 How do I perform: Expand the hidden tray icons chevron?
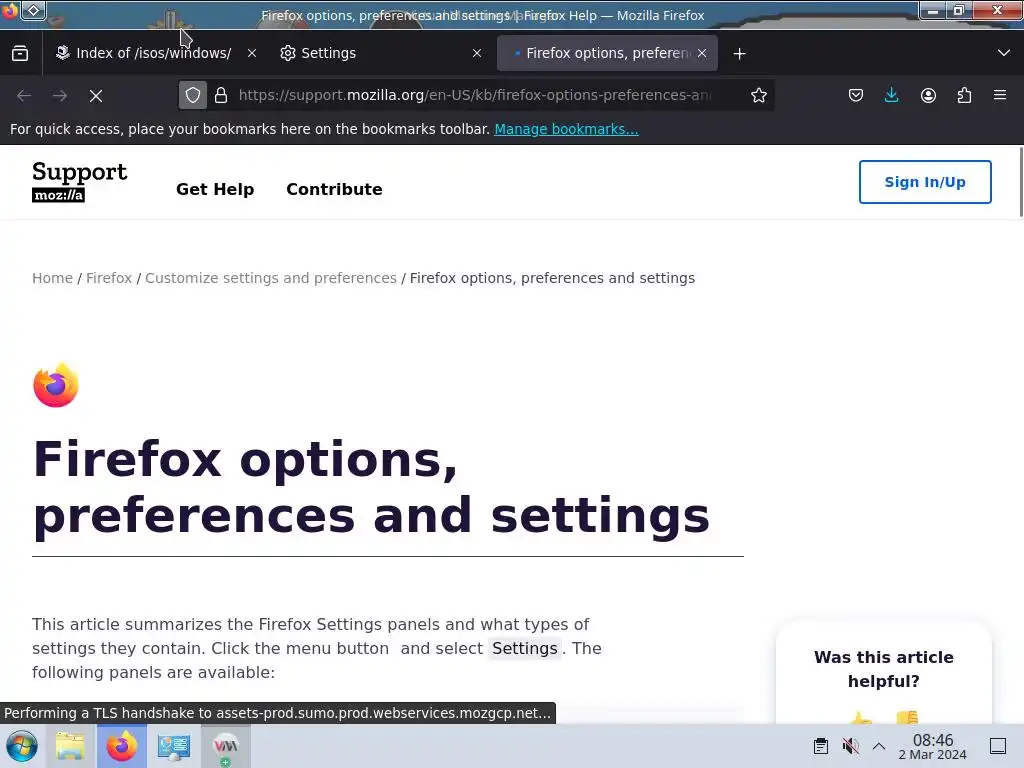pos(879,746)
